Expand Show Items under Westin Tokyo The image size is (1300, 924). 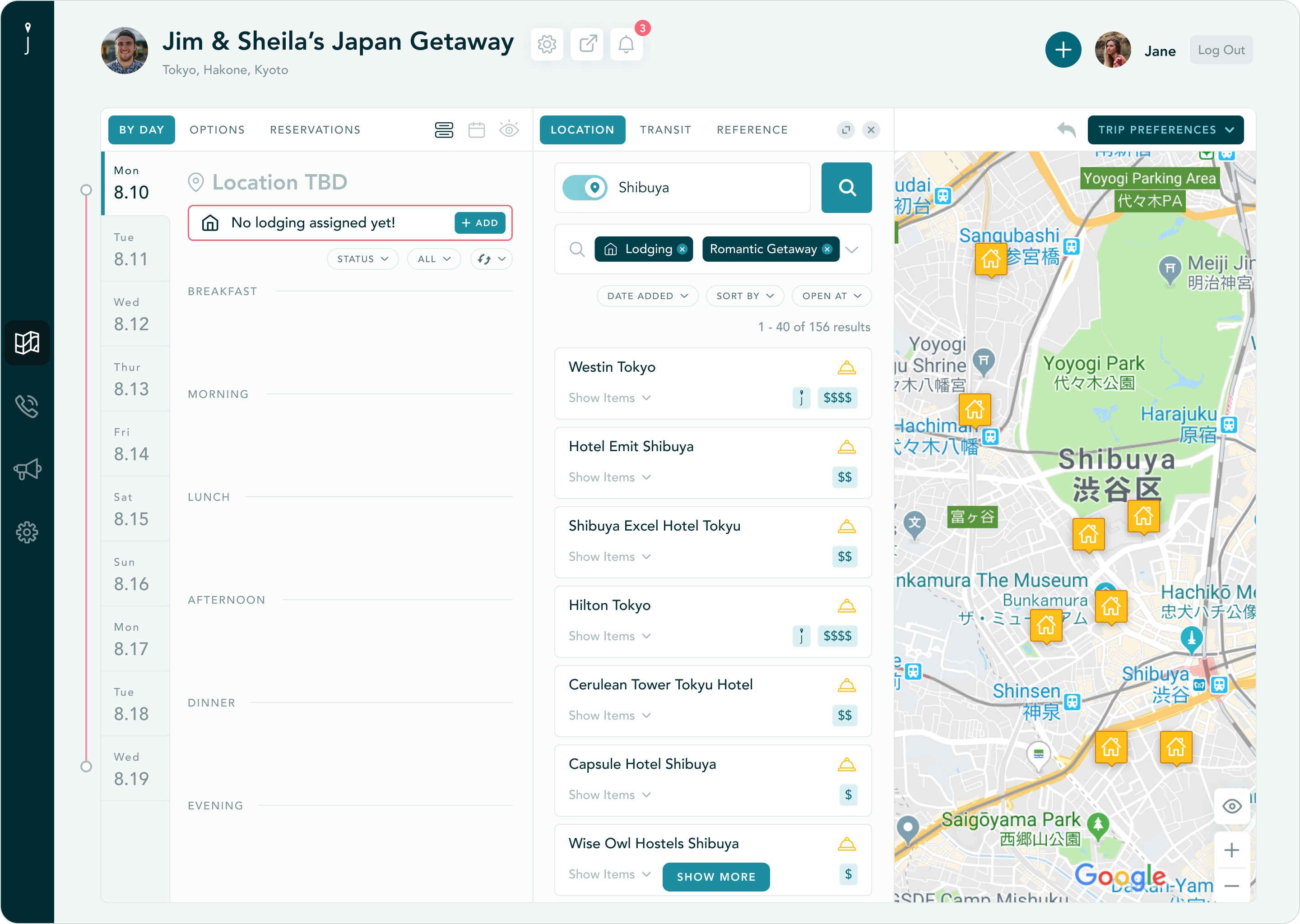(x=609, y=397)
